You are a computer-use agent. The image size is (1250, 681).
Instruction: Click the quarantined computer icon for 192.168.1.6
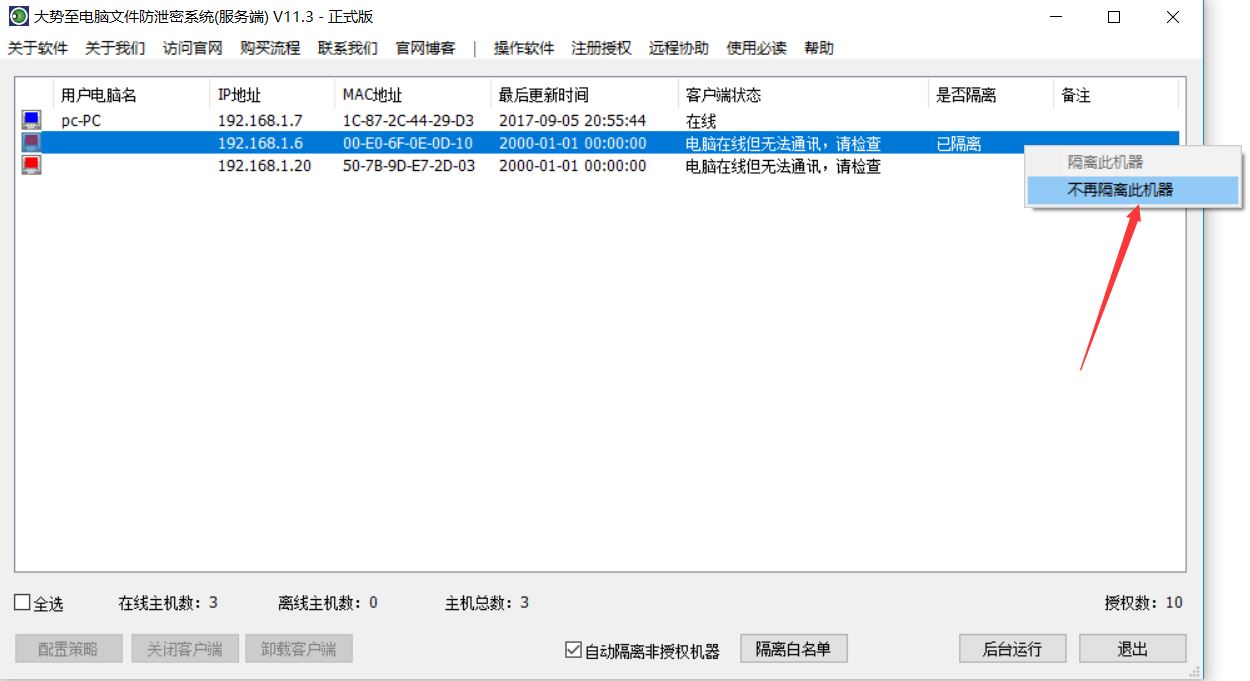[x=31, y=143]
